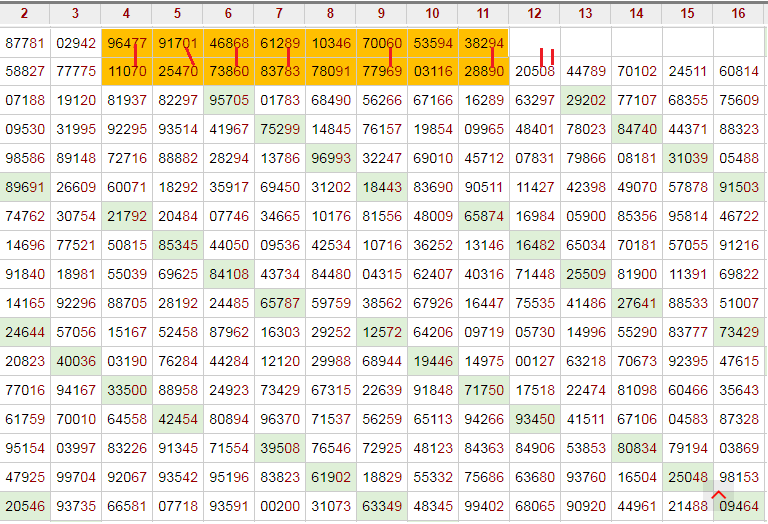Click orange cell containing 11070
The width and height of the screenshot is (768, 524).
[127, 71]
